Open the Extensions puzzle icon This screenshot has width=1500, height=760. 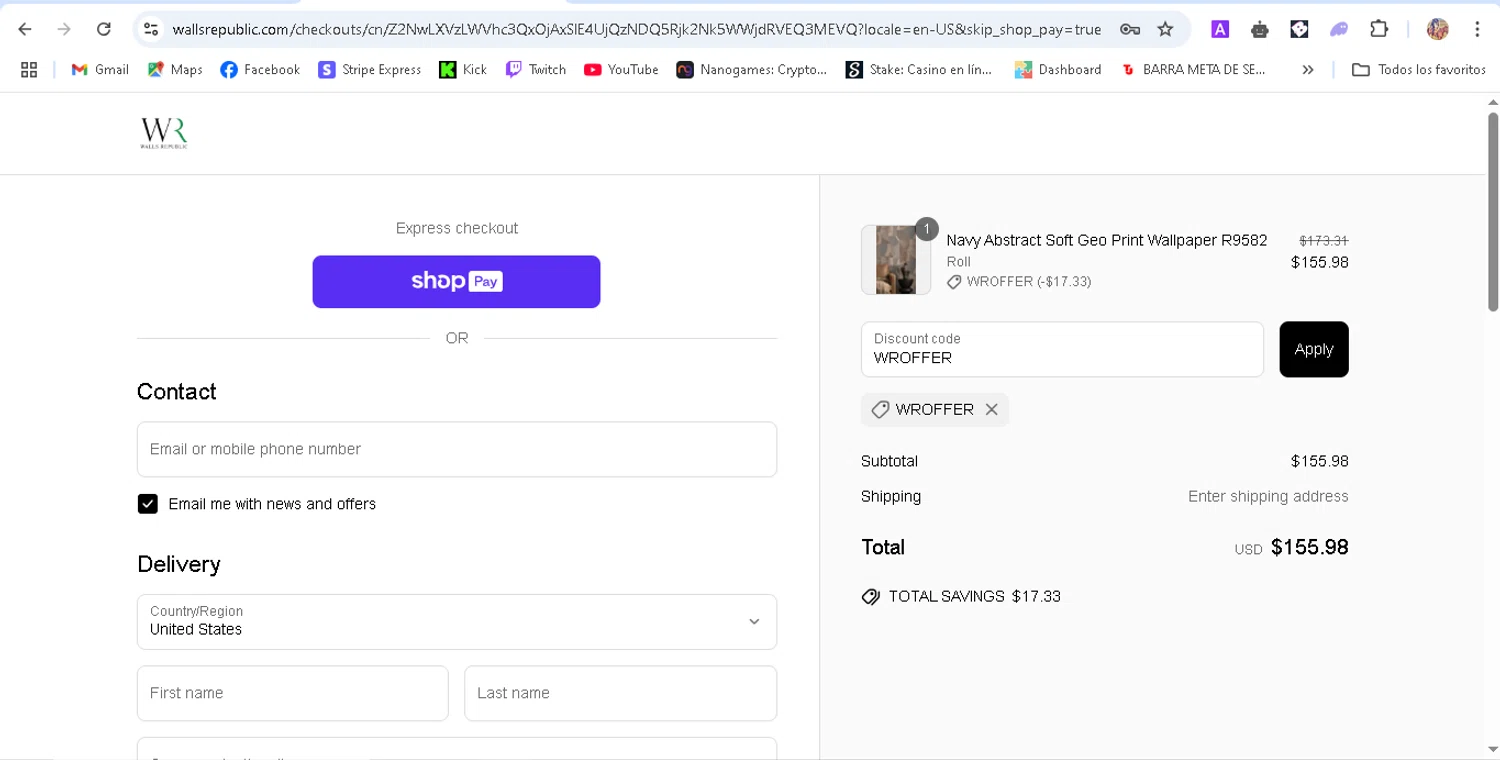(1379, 29)
